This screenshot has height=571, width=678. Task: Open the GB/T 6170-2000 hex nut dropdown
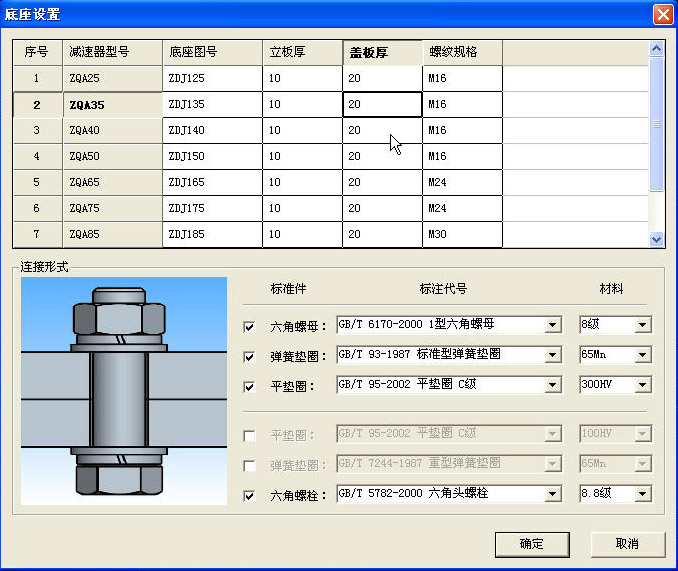(552, 325)
